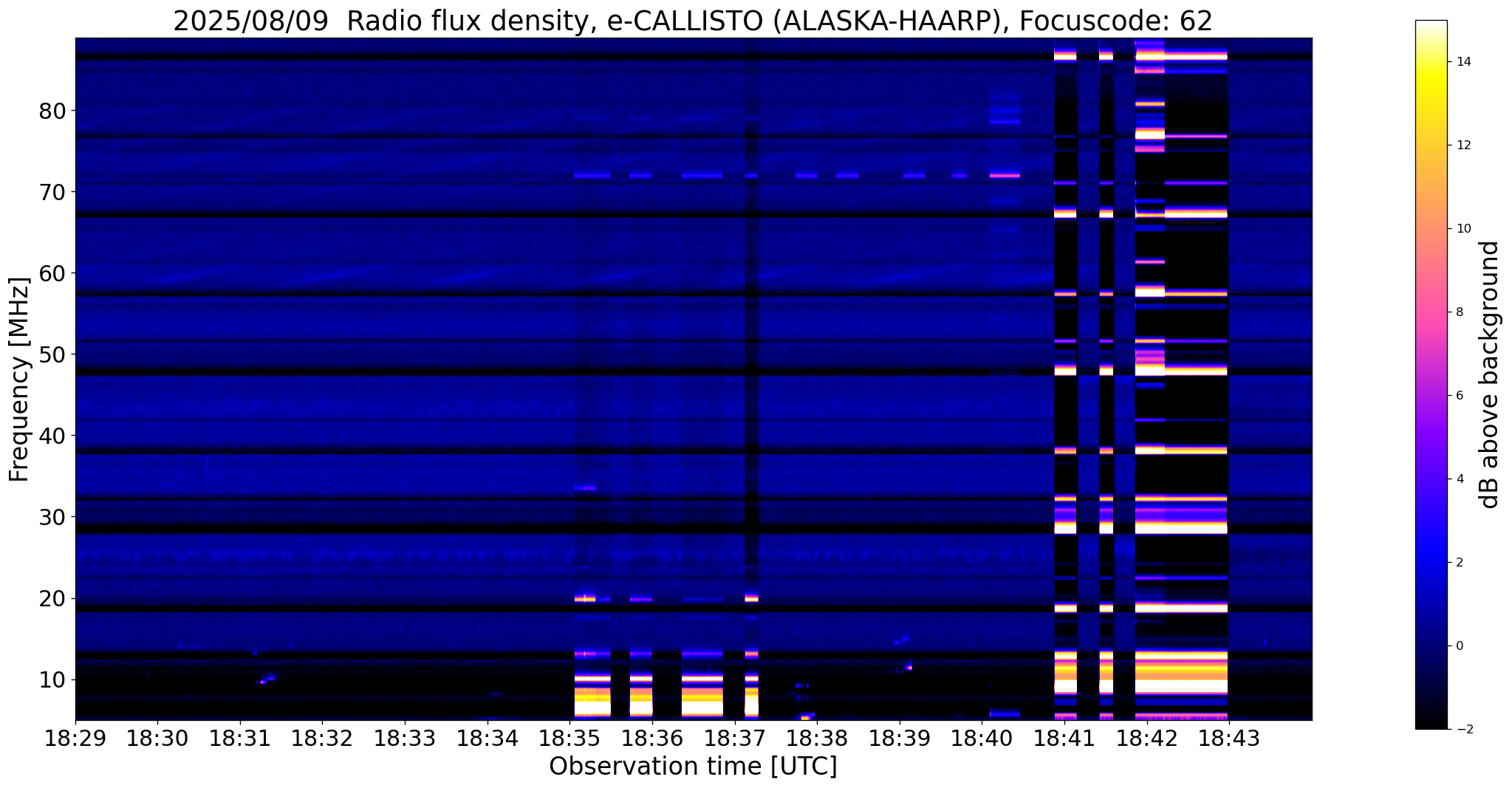
Task: Click the 18:42 time tick label
Action: pyautogui.click(x=1146, y=739)
